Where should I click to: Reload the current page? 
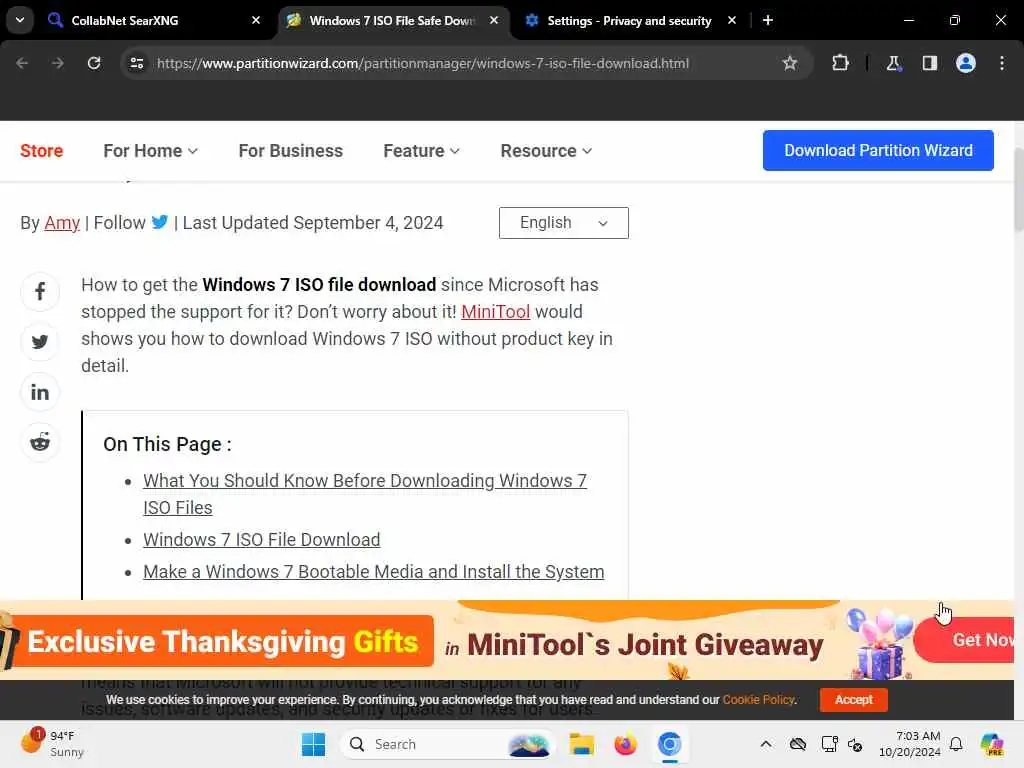coord(94,63)
